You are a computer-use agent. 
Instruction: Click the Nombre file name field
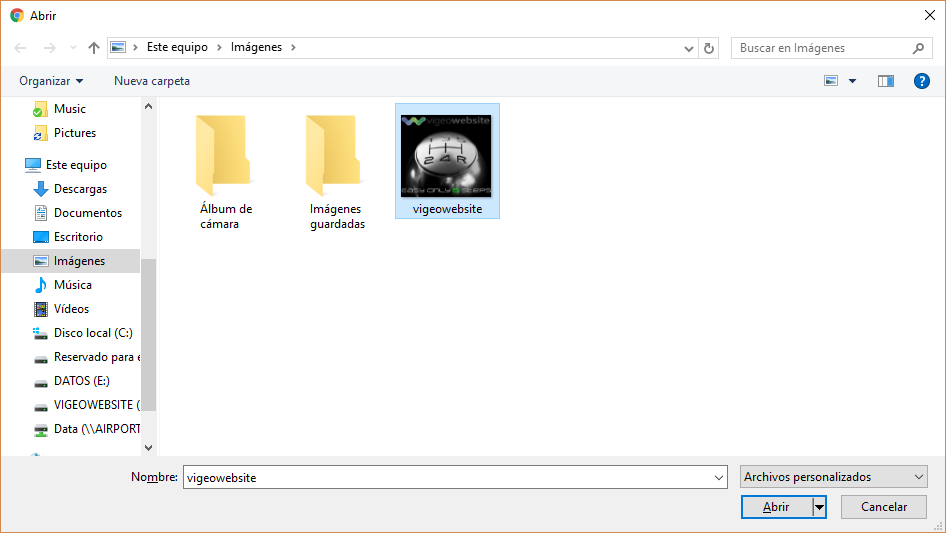click(448, 477)
